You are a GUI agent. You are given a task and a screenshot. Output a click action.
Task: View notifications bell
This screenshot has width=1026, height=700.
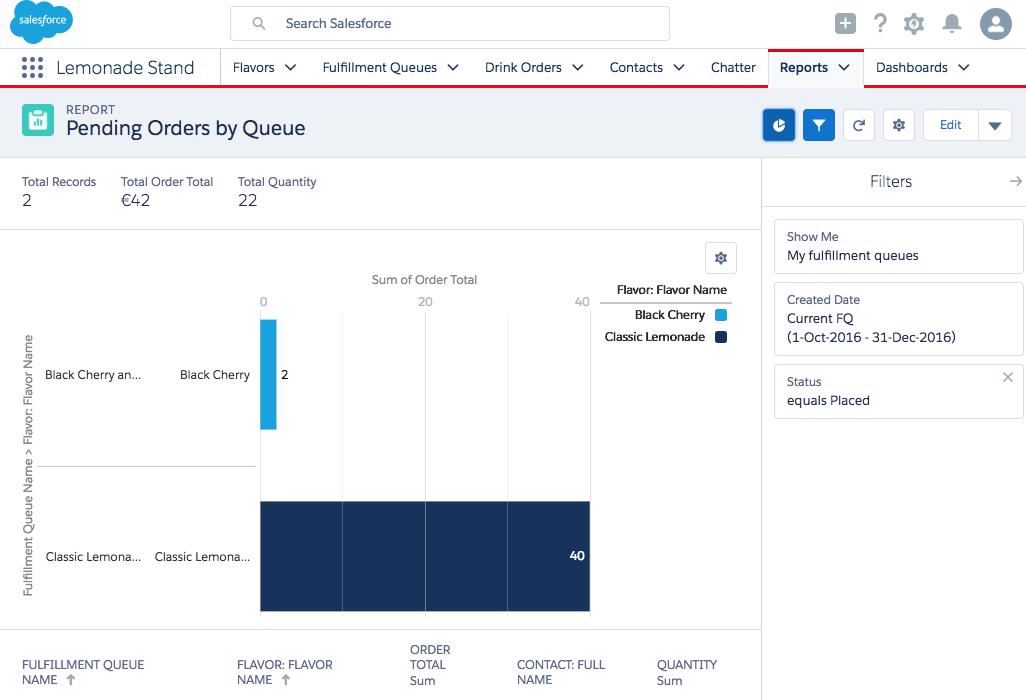coord(952,24)
